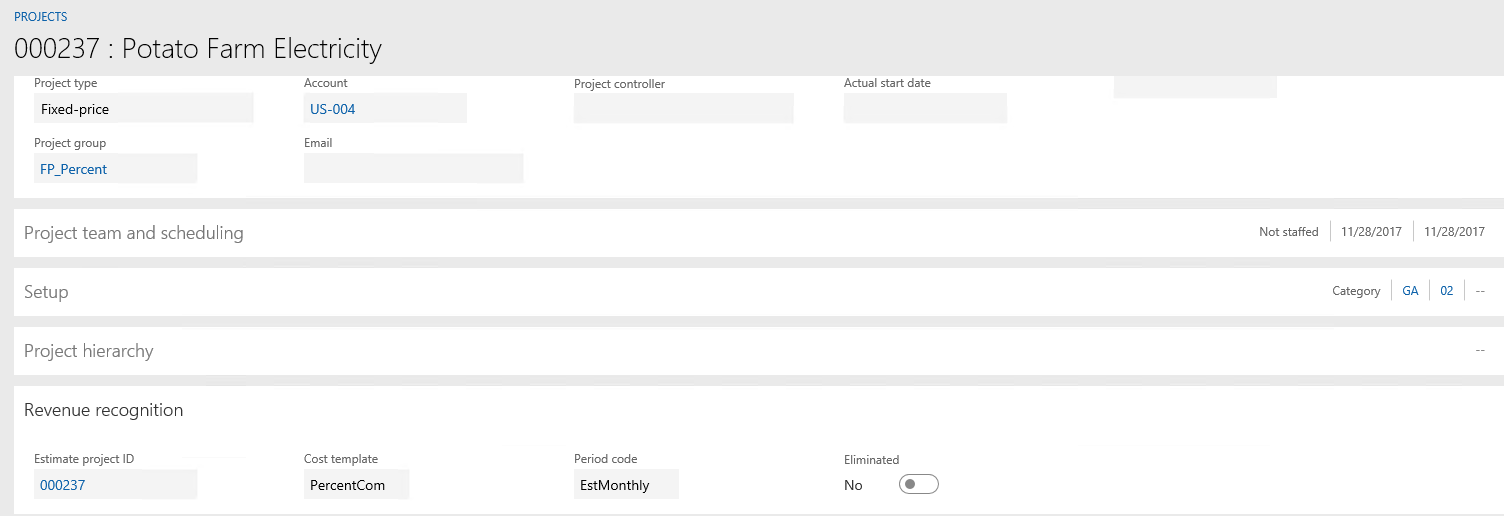Click the Email input field

[413, 169]
